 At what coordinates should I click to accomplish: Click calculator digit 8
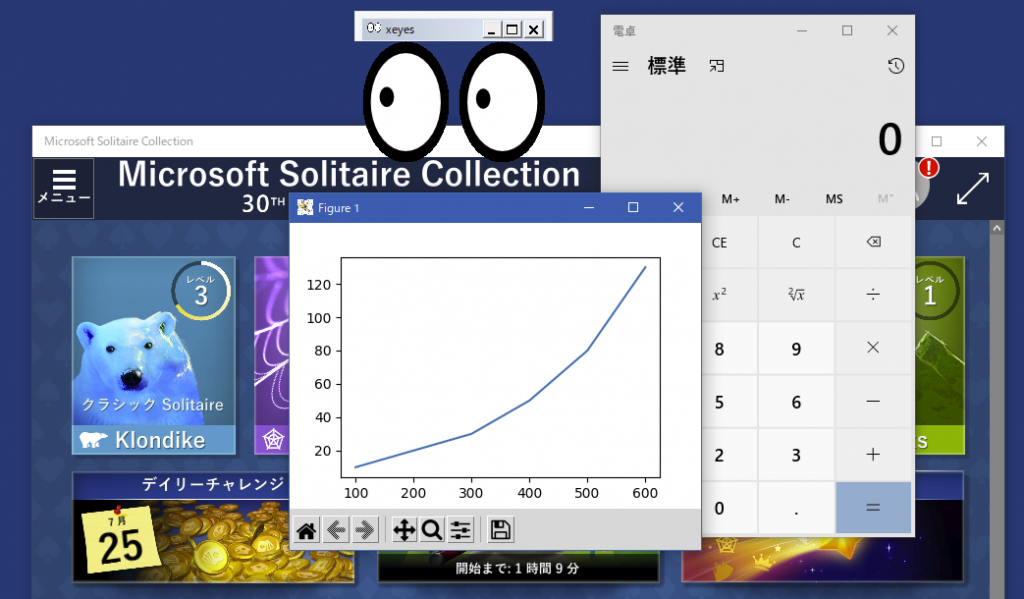pyautogui.click(x=719, y=349)
